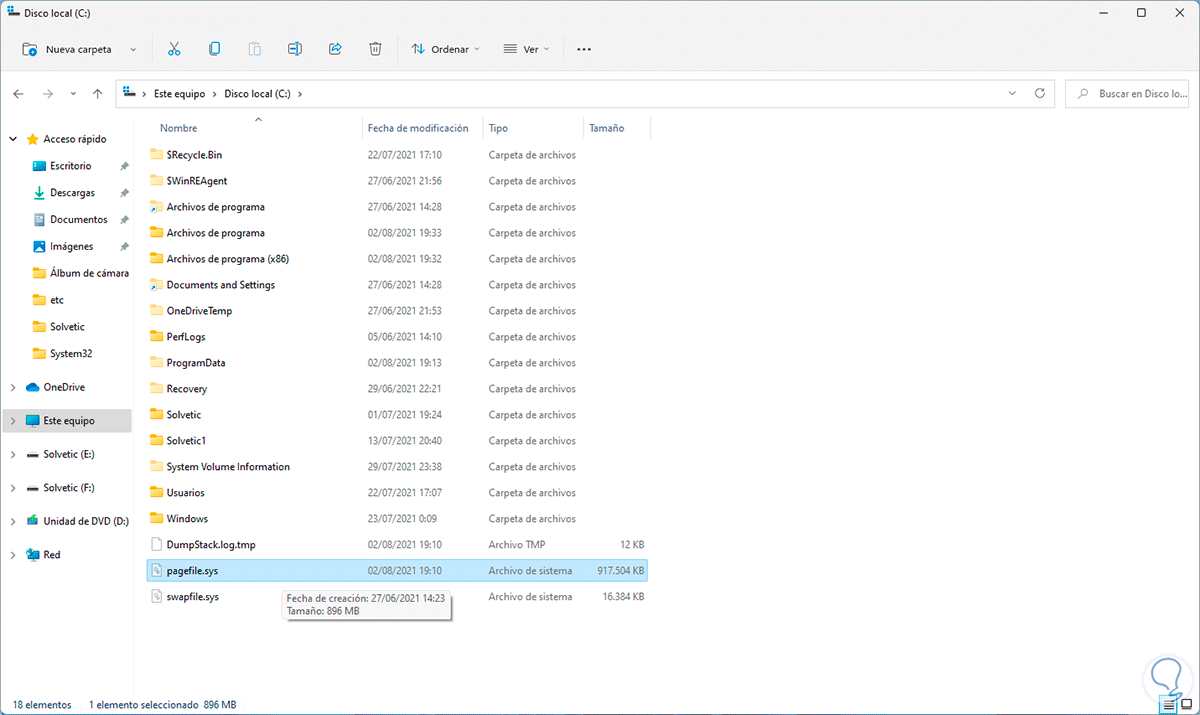This screenshot has height=715, width=1200.
Task: Sort by Fecha de modificación column
Action: click(x=418, y=128)
